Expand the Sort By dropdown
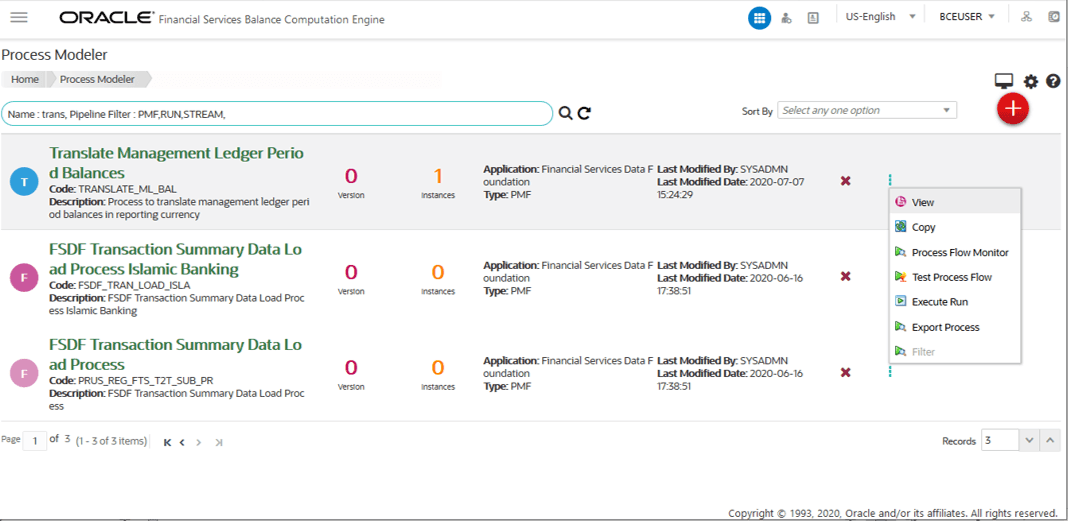The height and width of the screenshot is (521, 1068). [867, 110]
